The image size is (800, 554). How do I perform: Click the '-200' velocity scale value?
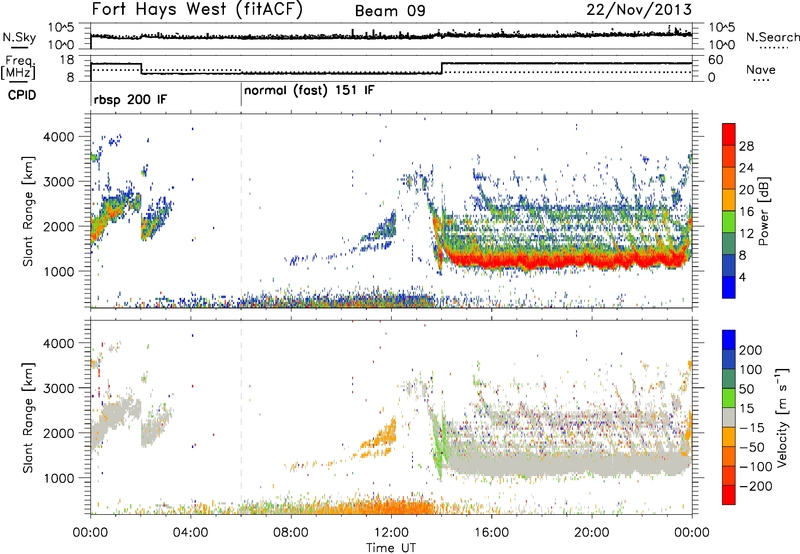755,486
